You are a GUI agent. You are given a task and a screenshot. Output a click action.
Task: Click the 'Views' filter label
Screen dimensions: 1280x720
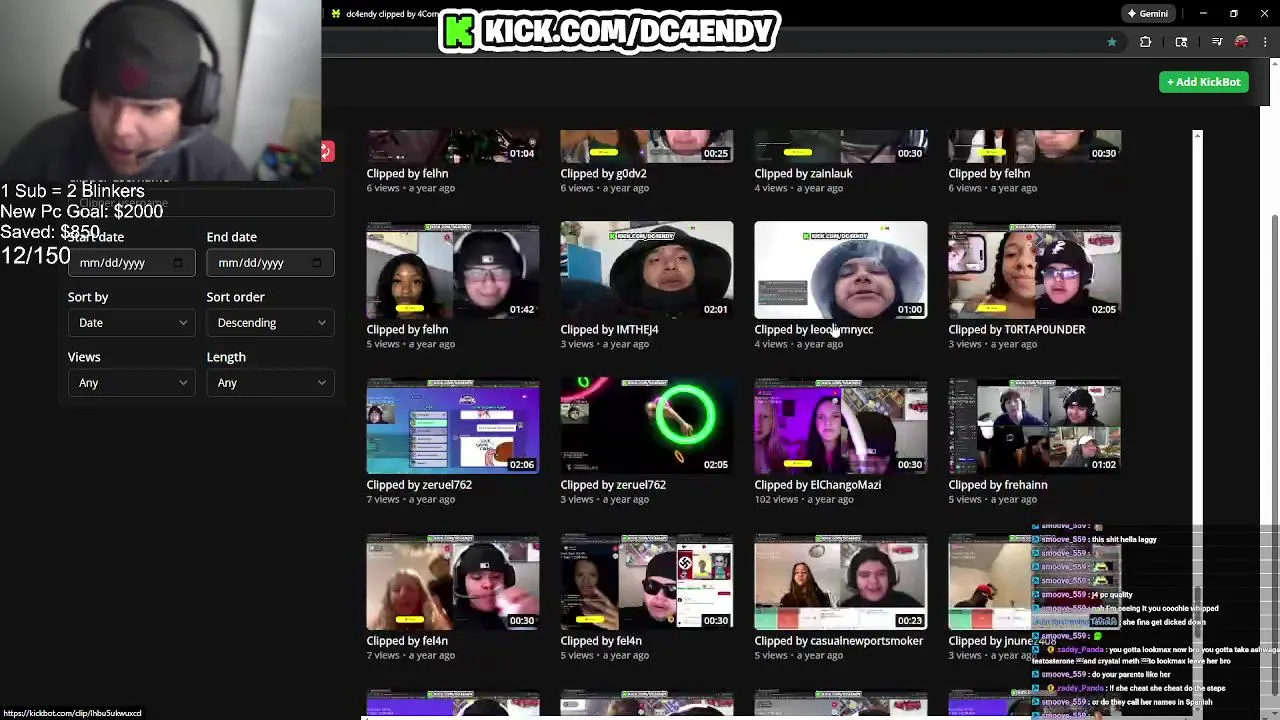coord(84,357)
